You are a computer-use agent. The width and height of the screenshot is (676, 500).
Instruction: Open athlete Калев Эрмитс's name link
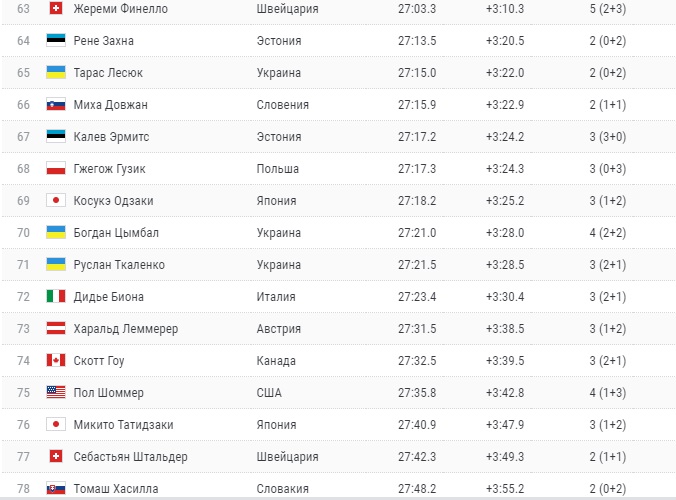110,137
